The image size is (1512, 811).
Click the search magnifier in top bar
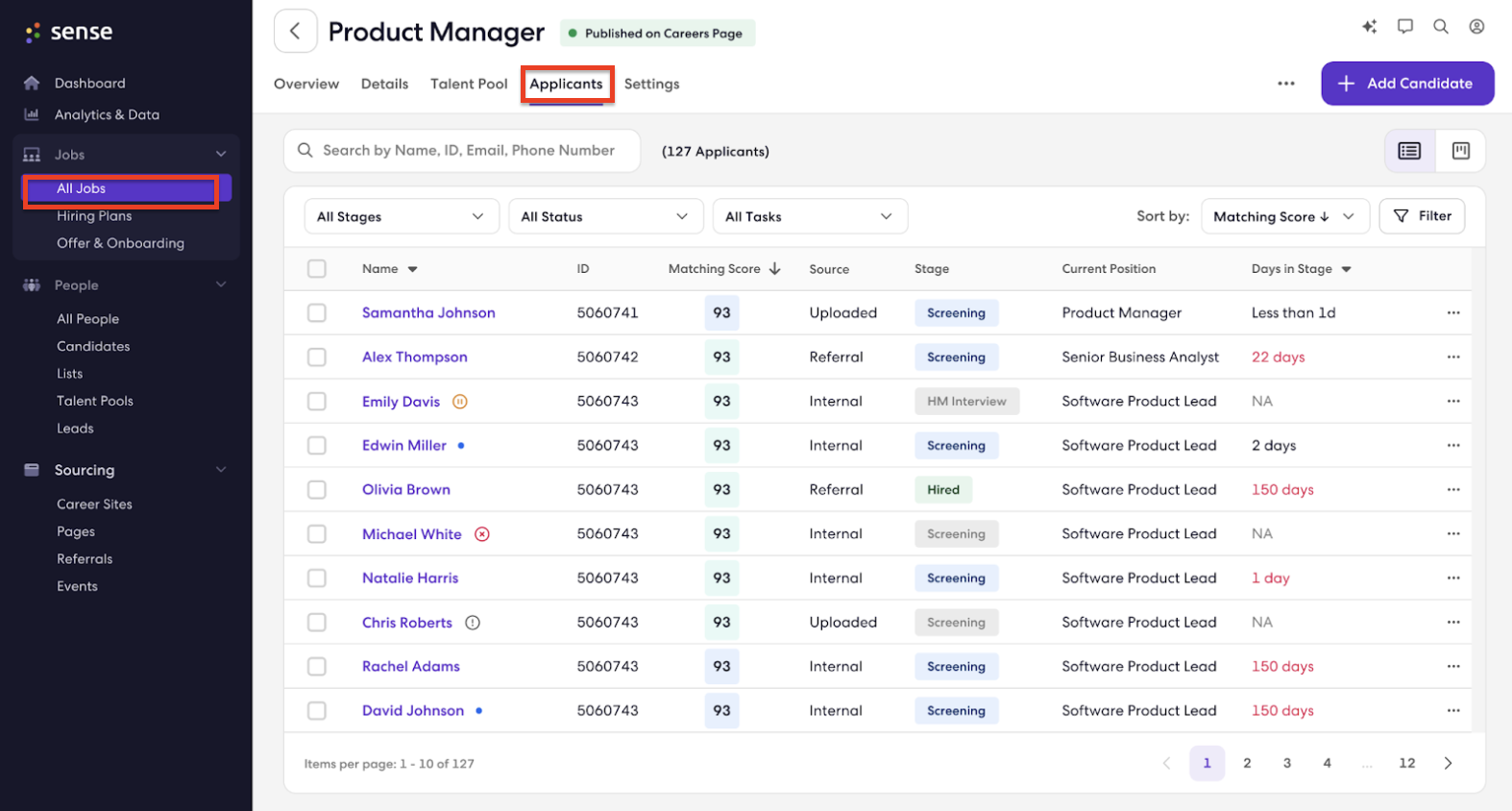[1440, 27]
